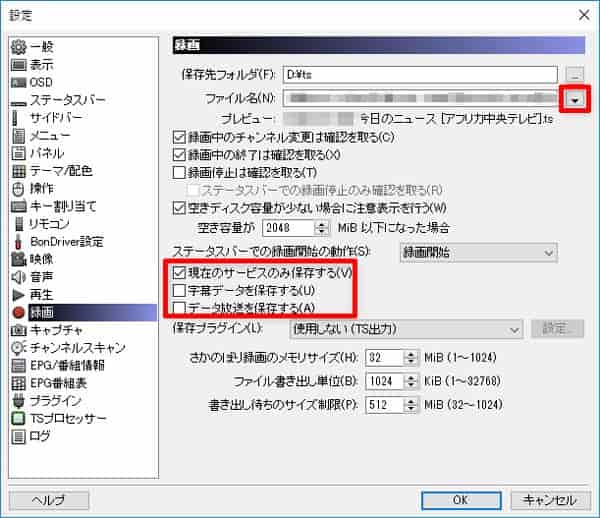Open the 一般 settings gear icon
The width and height of the screenshot is (600, 518).
pos(18,47)
